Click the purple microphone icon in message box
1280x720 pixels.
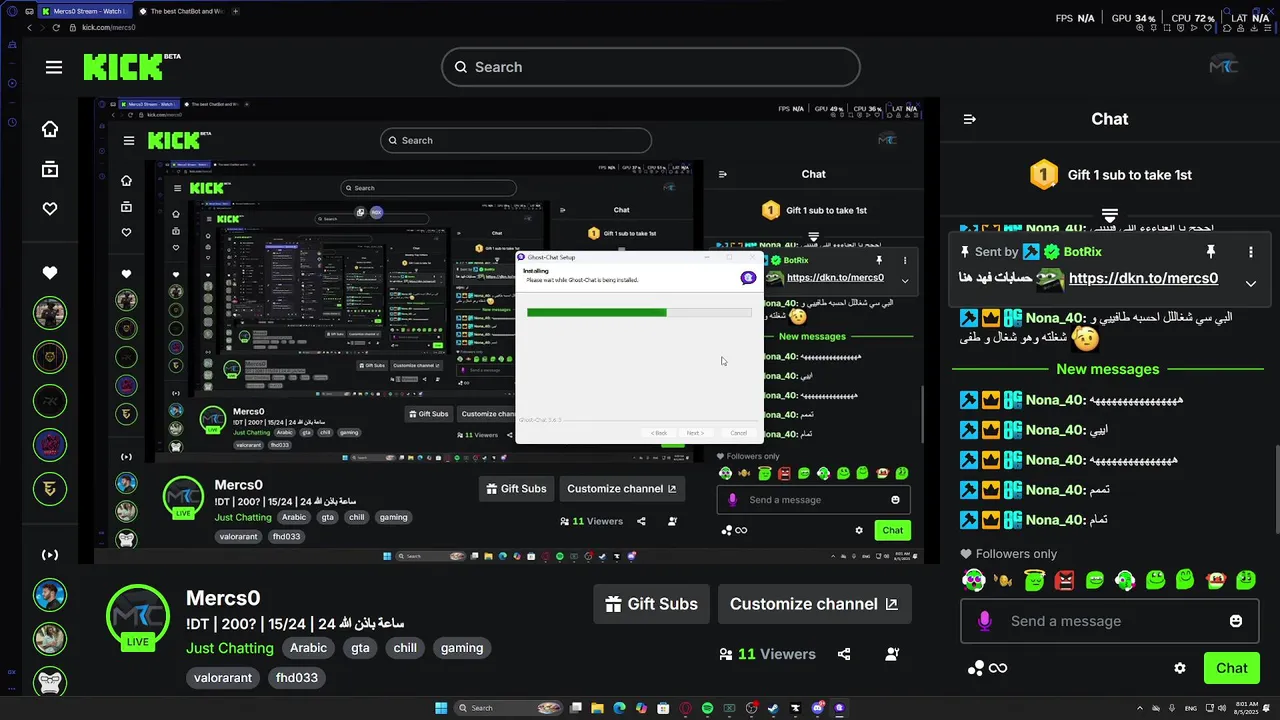click(x=984, y=621)
